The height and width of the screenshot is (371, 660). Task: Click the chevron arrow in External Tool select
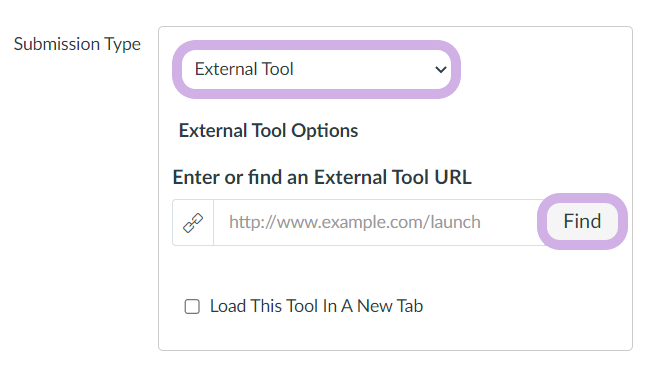coord(440,69)
